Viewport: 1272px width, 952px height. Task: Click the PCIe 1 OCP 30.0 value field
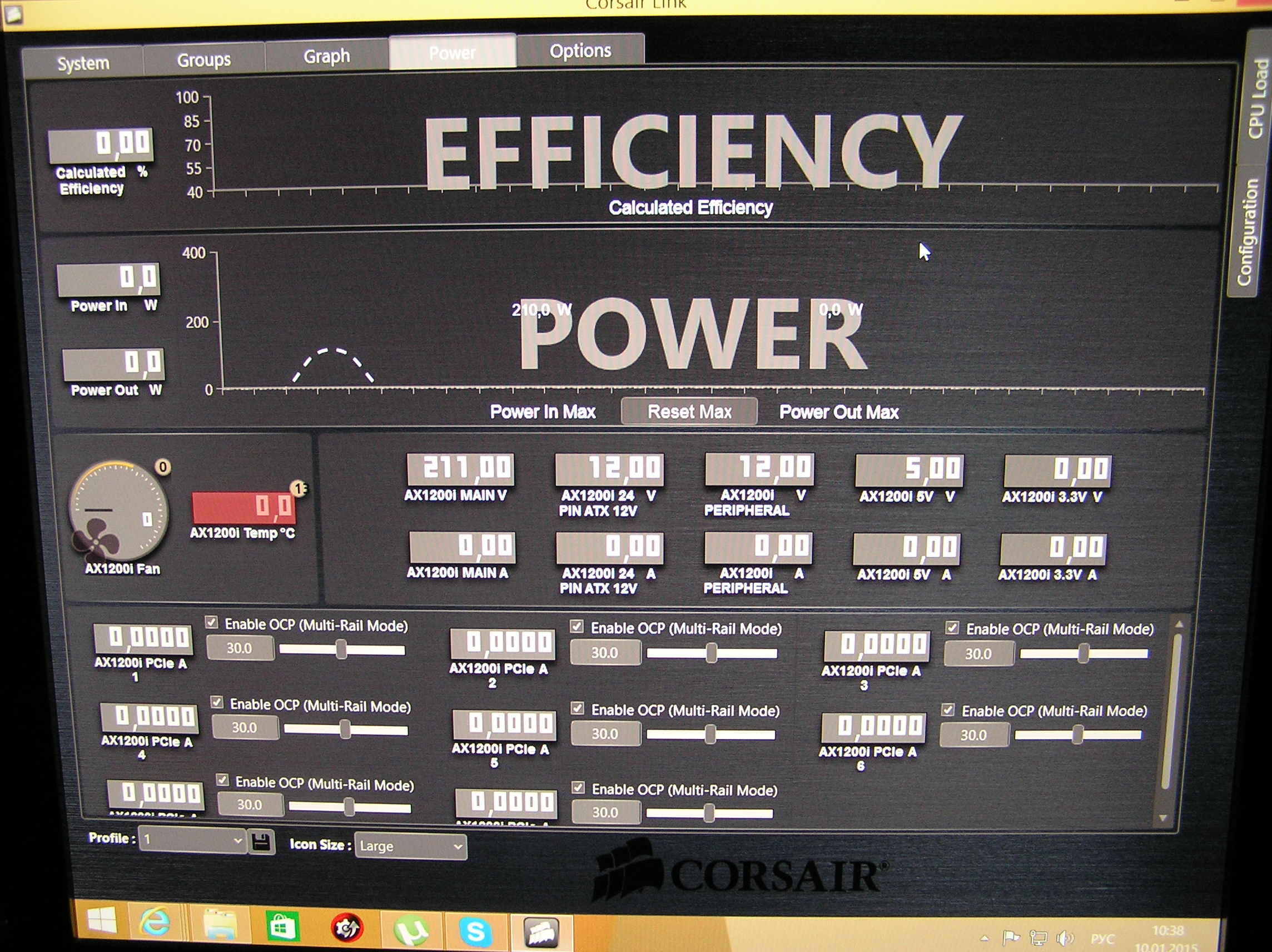(240, 648)
